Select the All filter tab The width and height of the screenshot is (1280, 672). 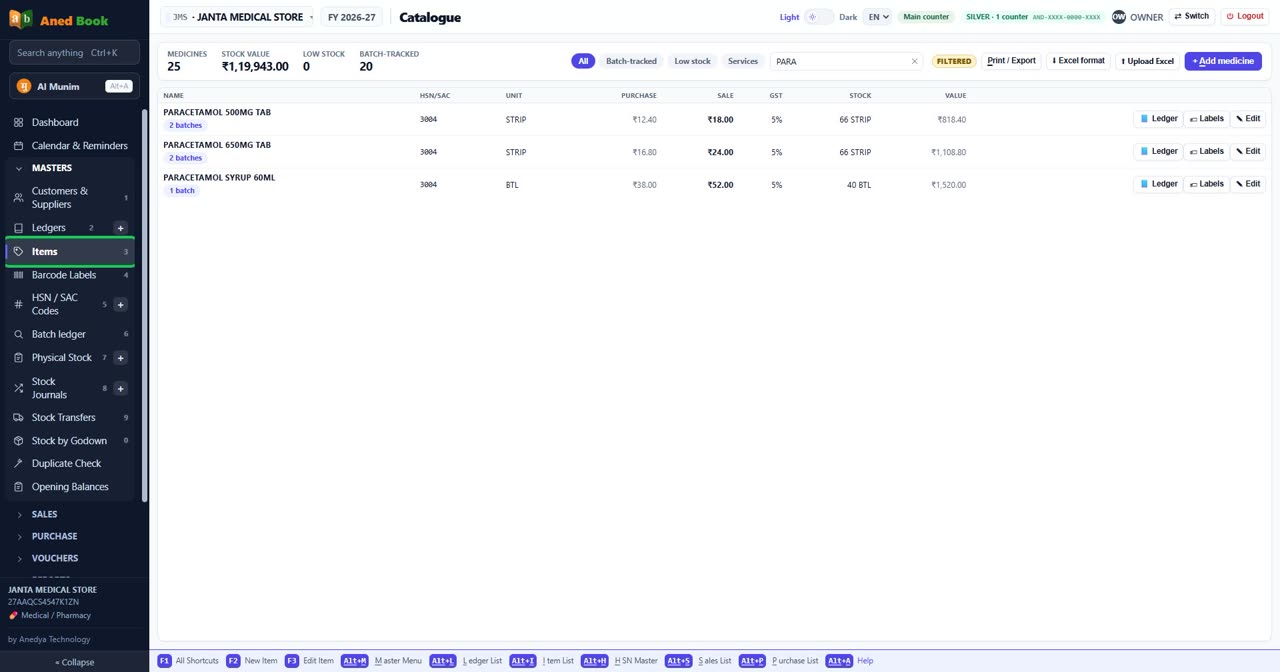click(x=583, y=61)
